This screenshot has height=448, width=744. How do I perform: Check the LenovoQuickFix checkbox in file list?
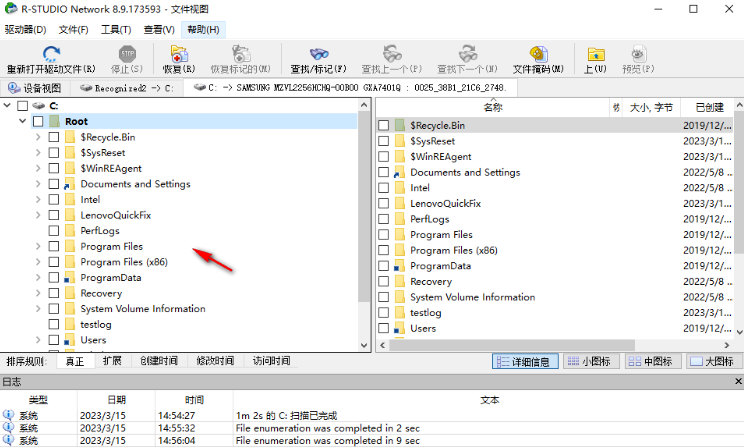[x=383, y=204]
